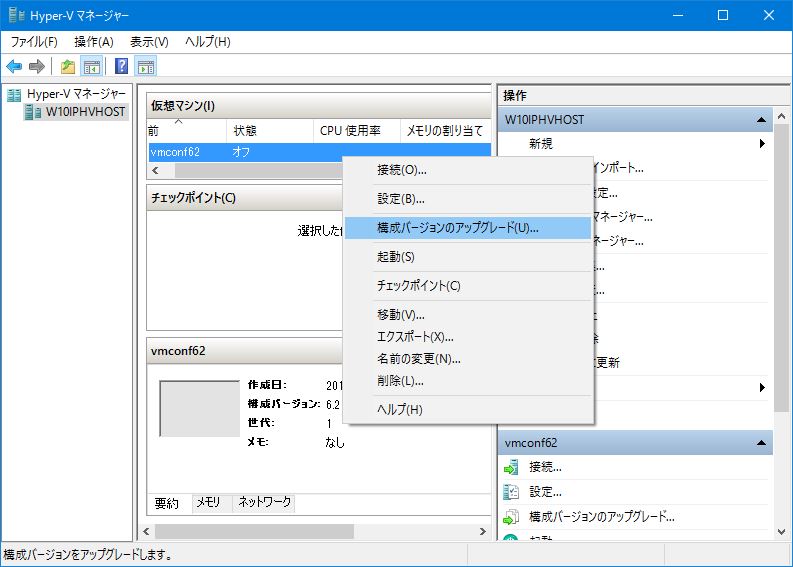This screenshot has width=793, height=567.
Task: Choose 構成バージョンのアップグレード(U)... in context menu
Action: pyautogui.click(x=468, y=228)
